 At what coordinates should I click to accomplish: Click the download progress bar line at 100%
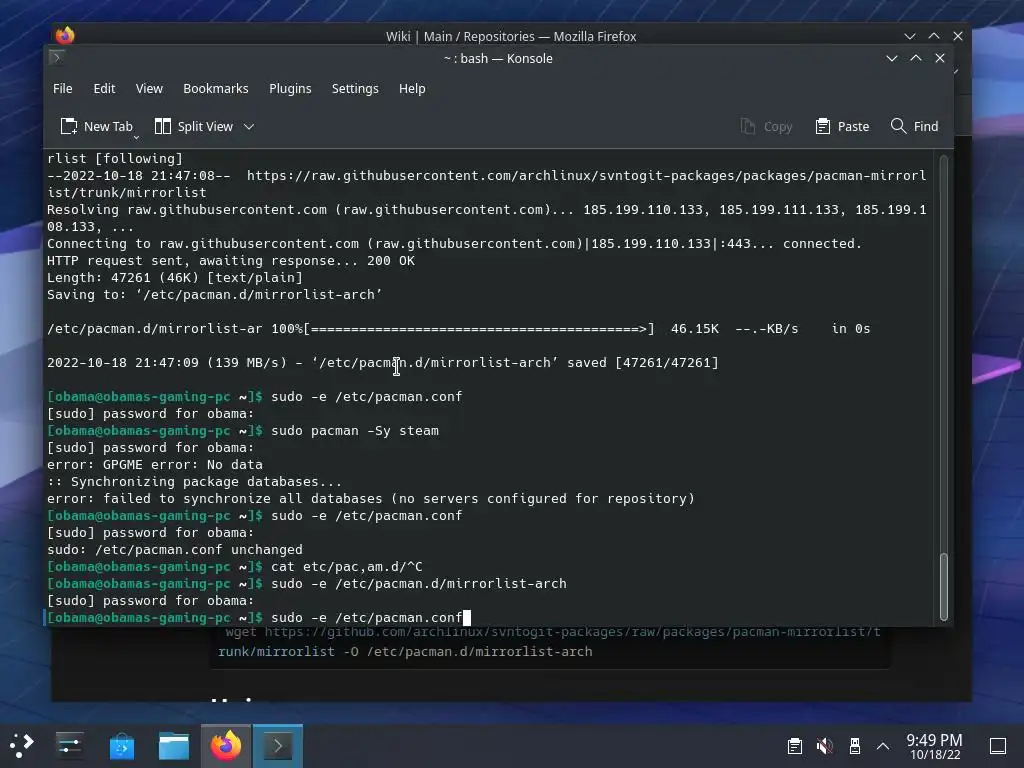[458, 329]
